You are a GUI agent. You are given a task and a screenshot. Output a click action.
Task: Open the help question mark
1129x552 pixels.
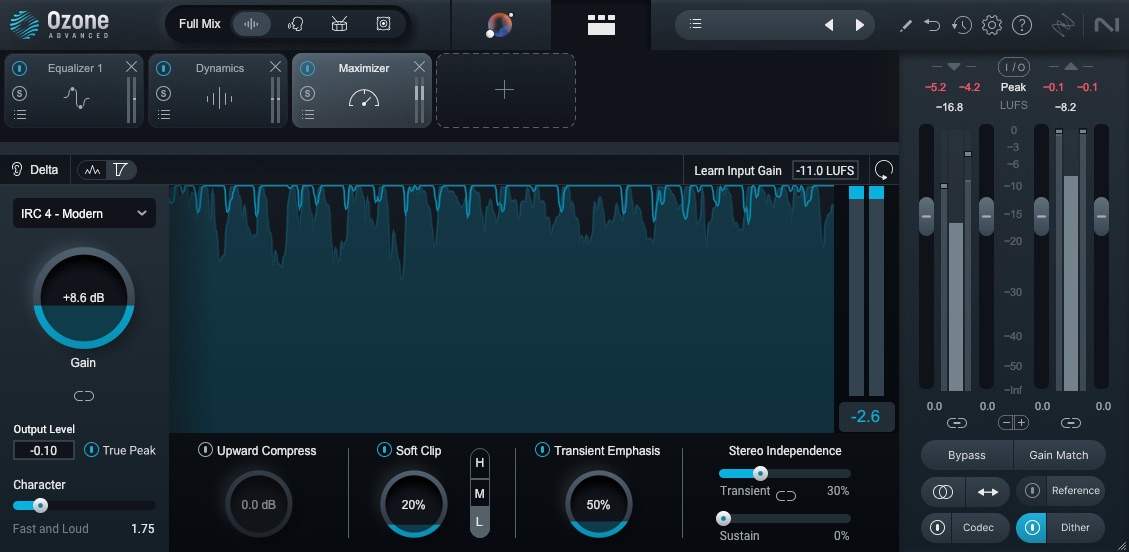[1022, 25]
